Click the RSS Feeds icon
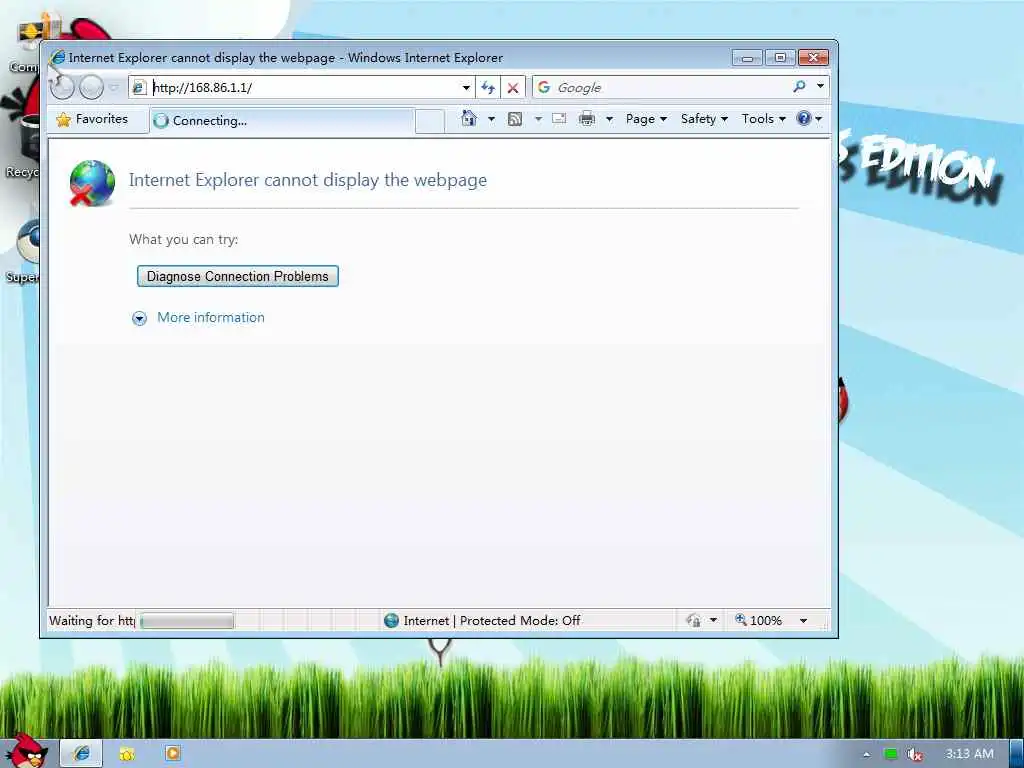Screen dimensions: 1024x768 515,119
